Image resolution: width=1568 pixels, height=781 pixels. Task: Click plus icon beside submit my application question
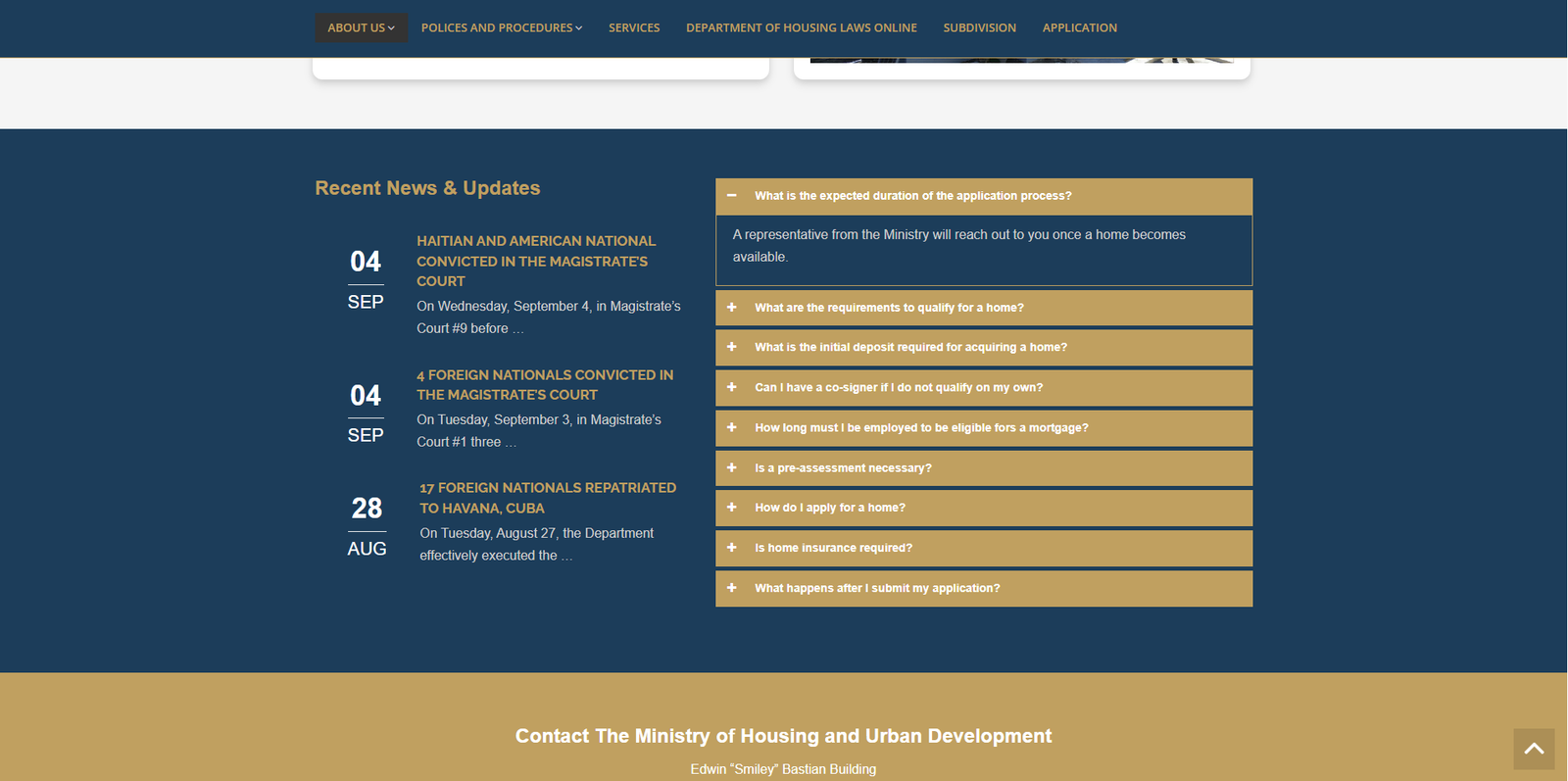(732, 588)
